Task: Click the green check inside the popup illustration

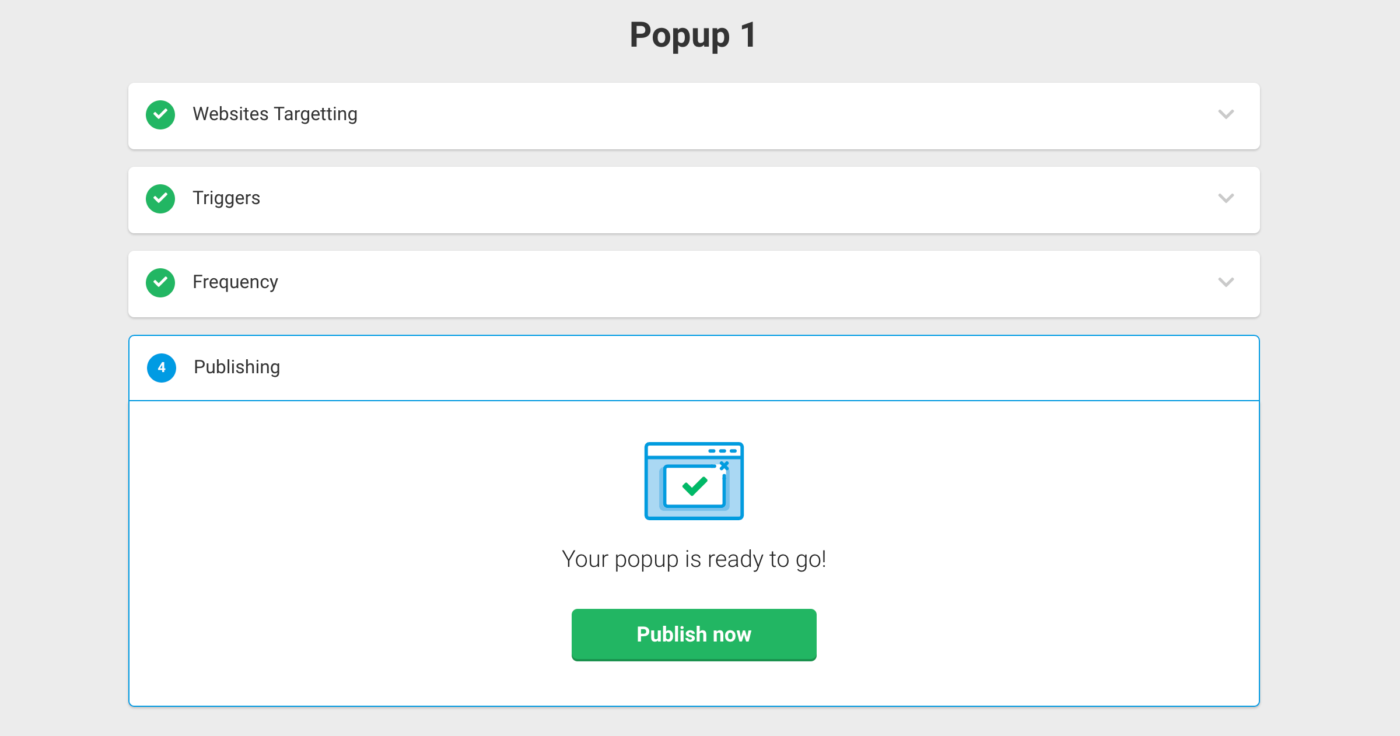Action: (694, 486)
